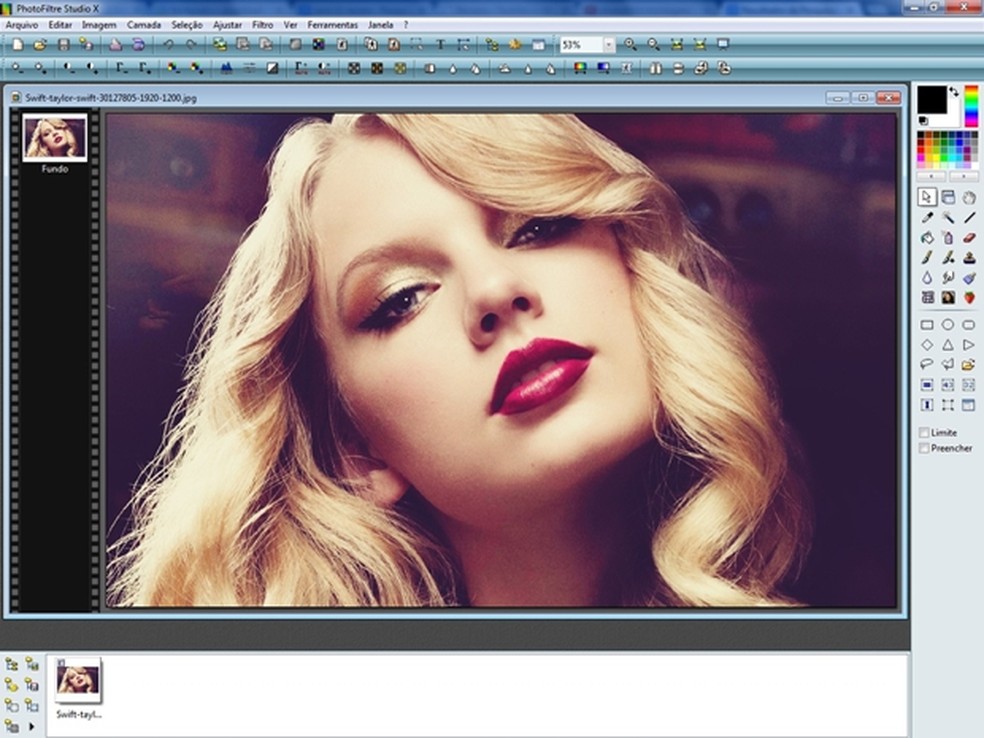Image resolution: width=984 pixels, height=738 pixels.
Task: Click the black foreground color swatch
Action: pyautogui.click(x=932, y=100)
